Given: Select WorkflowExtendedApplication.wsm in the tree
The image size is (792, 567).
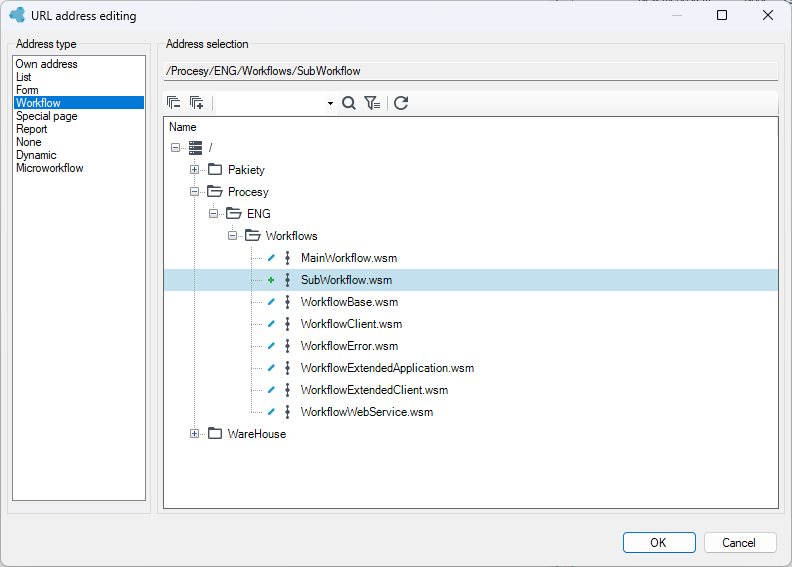Looking at the screenshot, I should pyautogui.click(x=387, y=368).
